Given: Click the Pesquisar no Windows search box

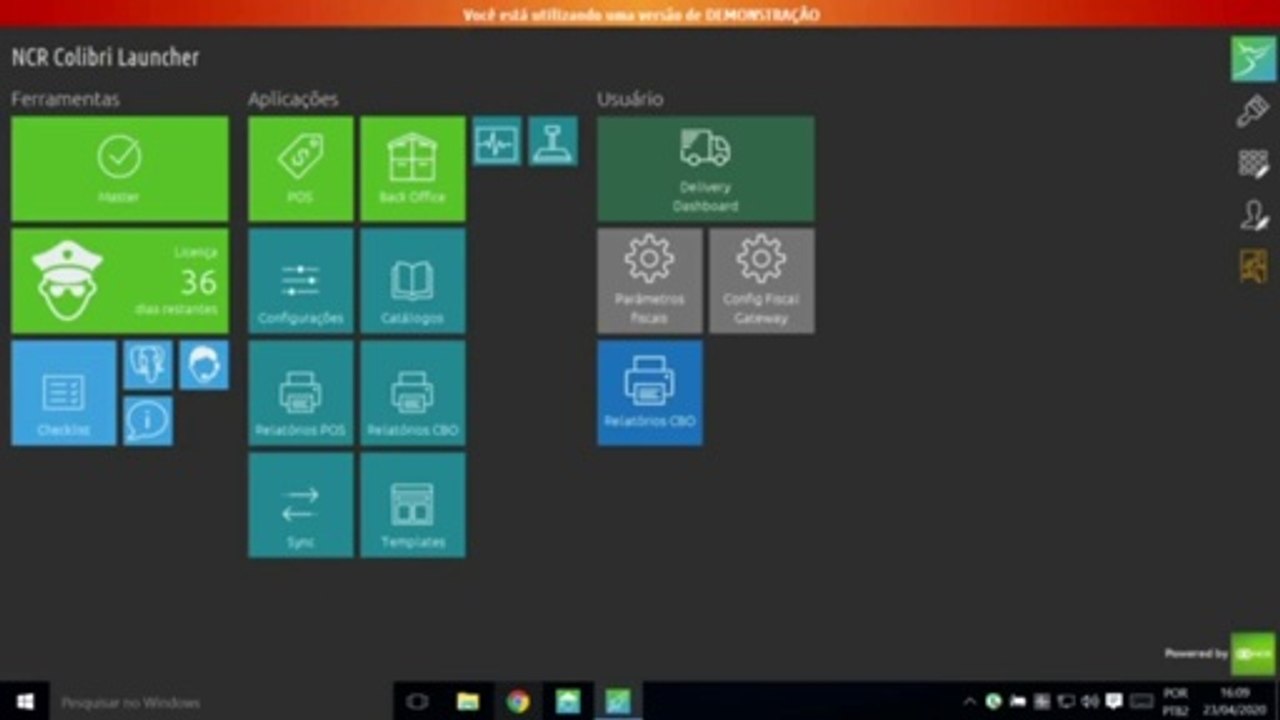Looking at the screenshot, I should pos(220,702).
